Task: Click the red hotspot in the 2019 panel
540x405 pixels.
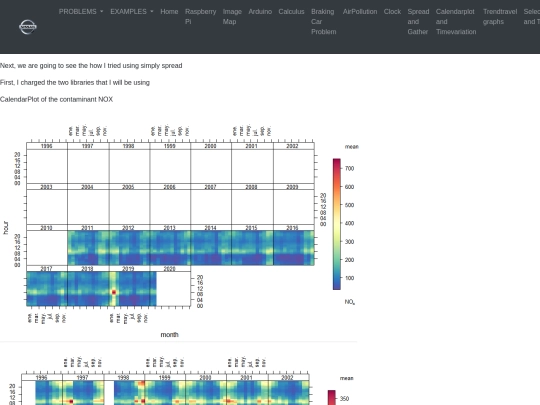Action: point(114,292)
